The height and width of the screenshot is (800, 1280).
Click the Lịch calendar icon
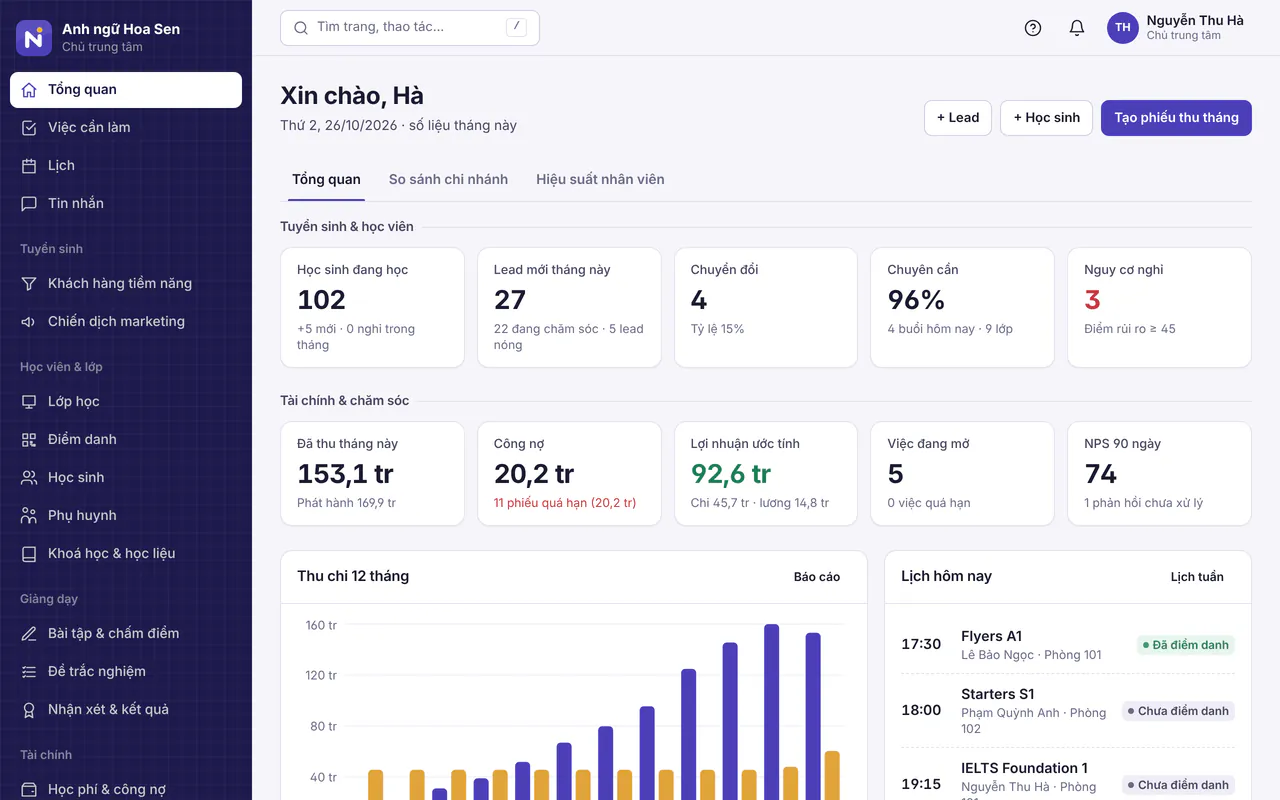click(29, 166)
